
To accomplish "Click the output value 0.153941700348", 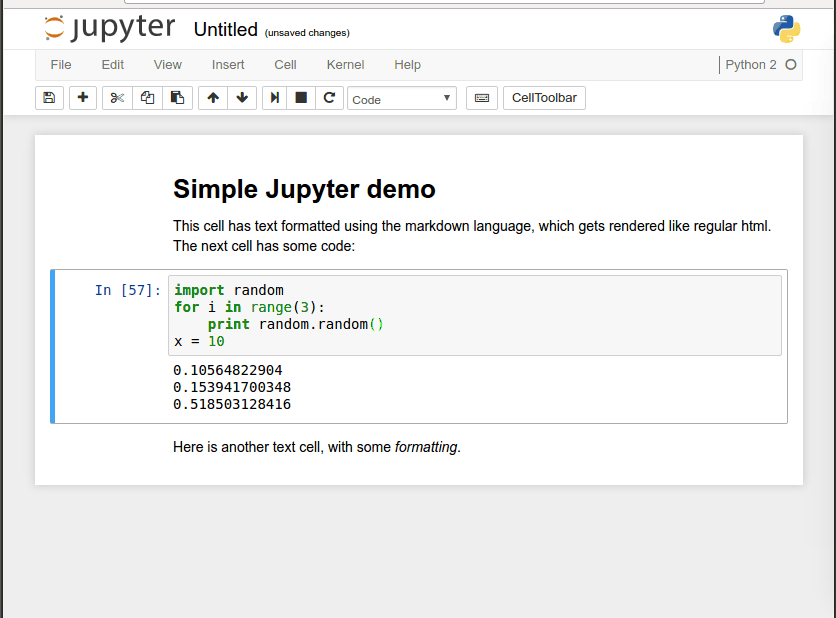I will 232,387.
